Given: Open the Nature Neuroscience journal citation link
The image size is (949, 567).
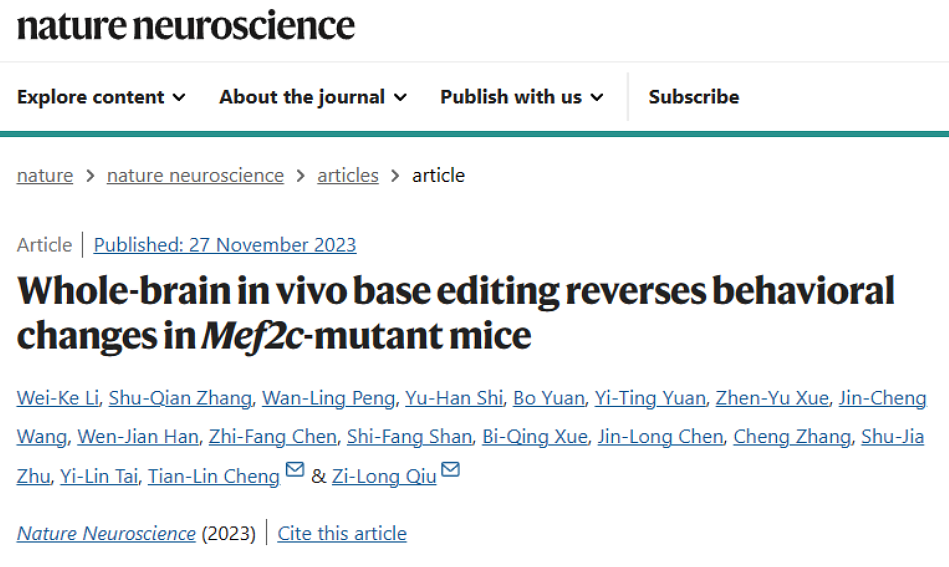Looking at the screenshot, I should click(106, 533).
